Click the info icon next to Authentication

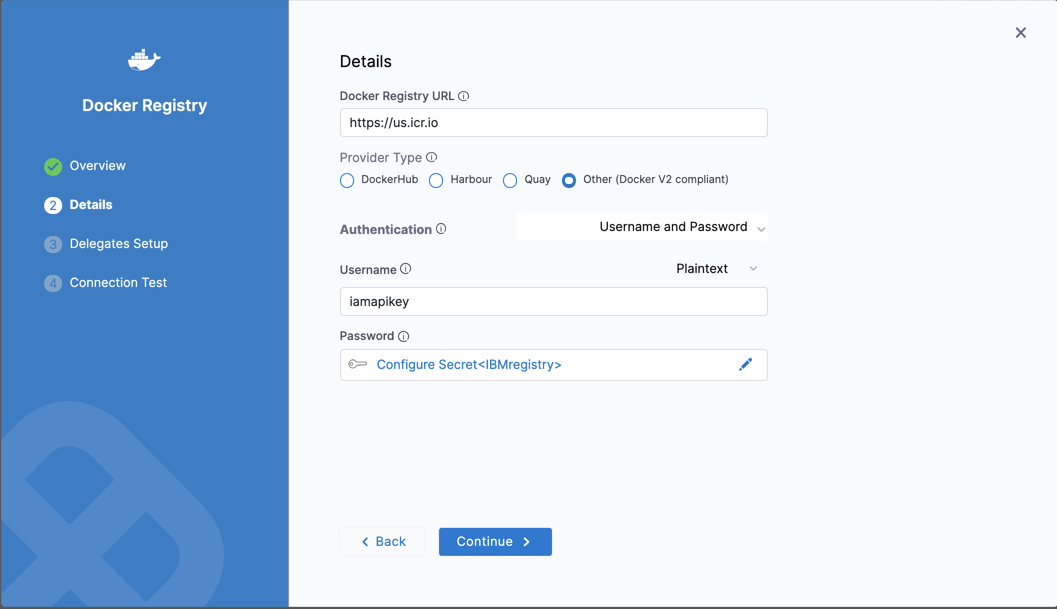(441, 229)
